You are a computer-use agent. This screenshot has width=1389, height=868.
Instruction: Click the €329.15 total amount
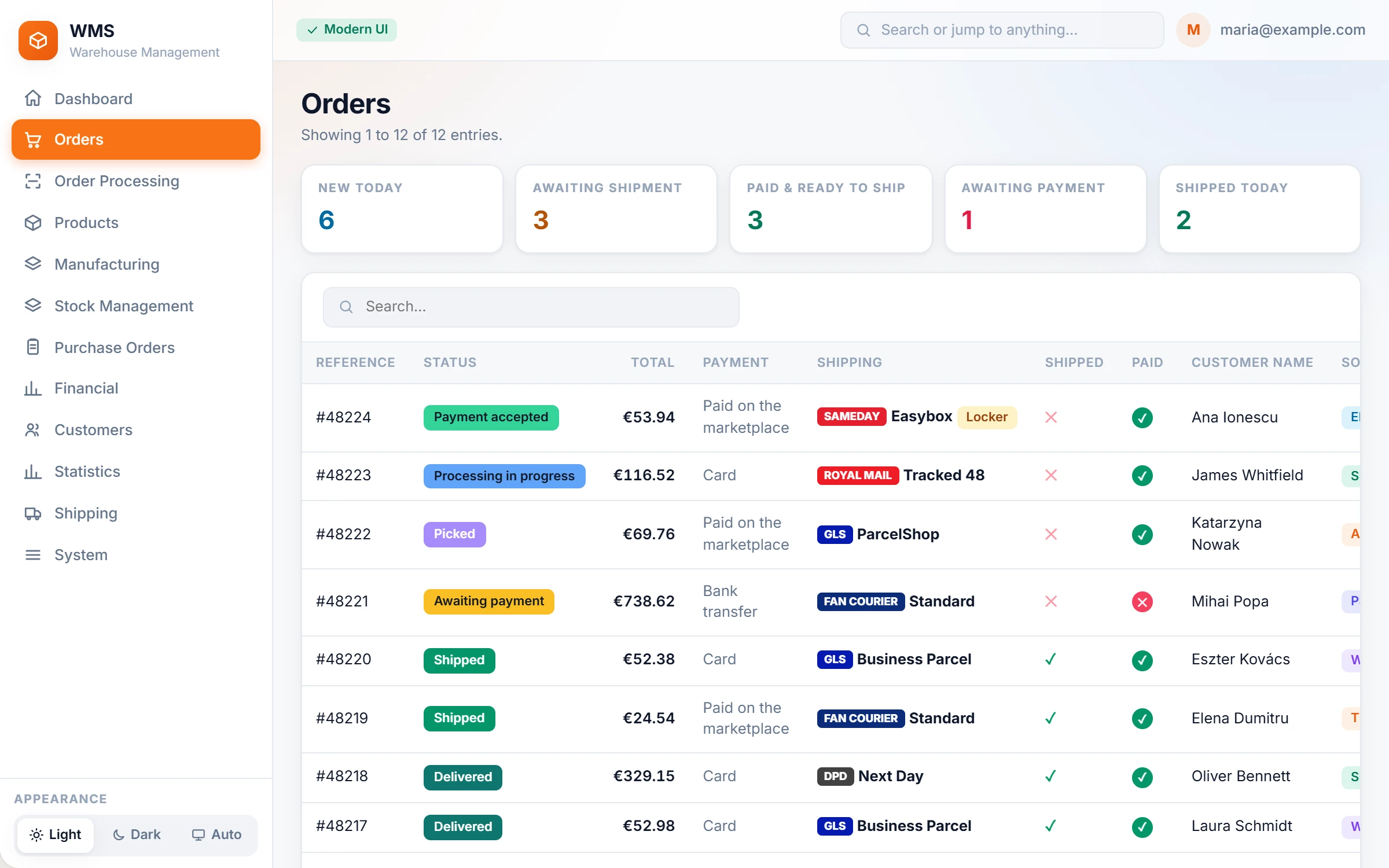point(644,776)
